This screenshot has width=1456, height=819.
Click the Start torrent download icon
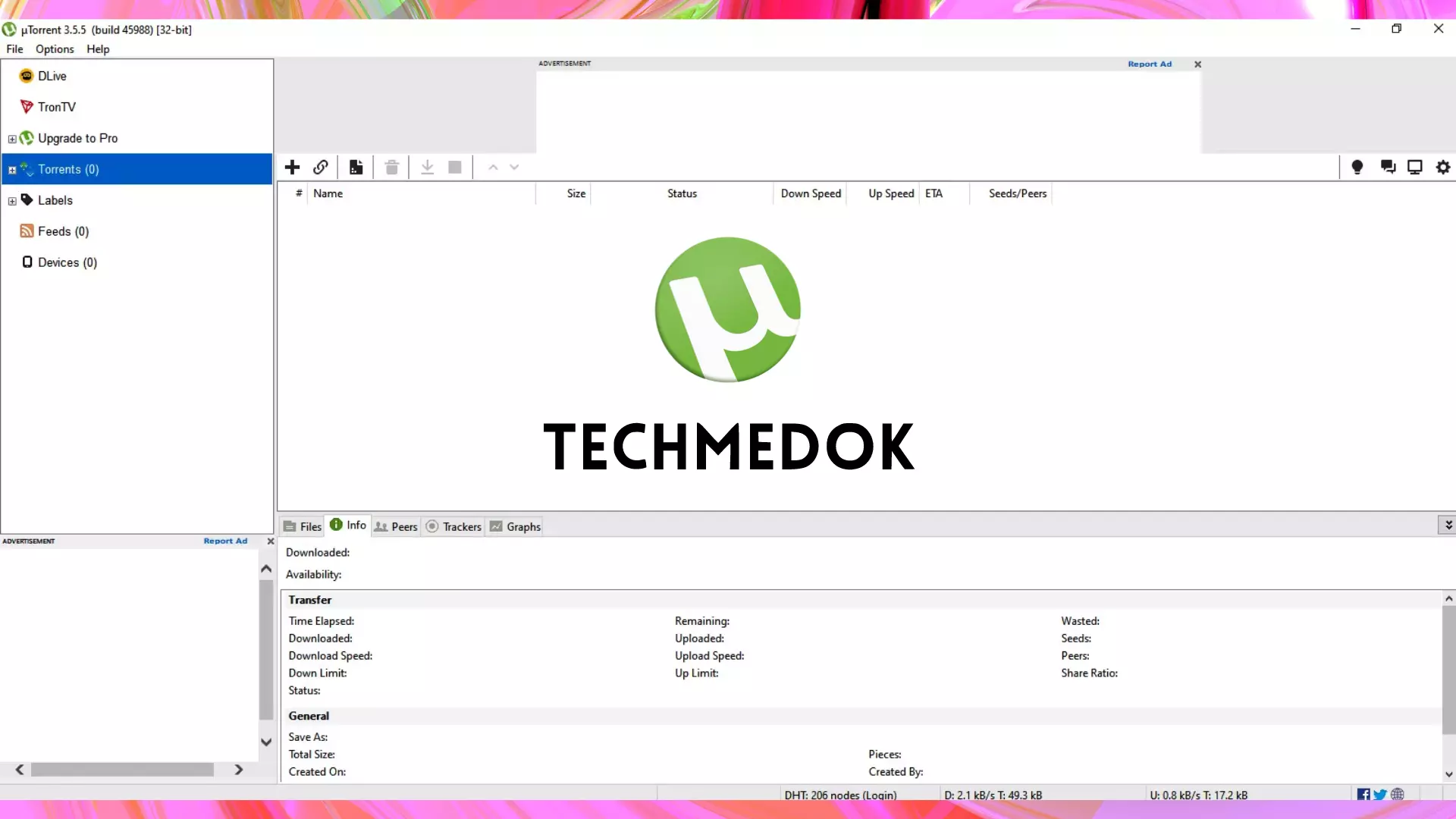click(x=427, y=167)
